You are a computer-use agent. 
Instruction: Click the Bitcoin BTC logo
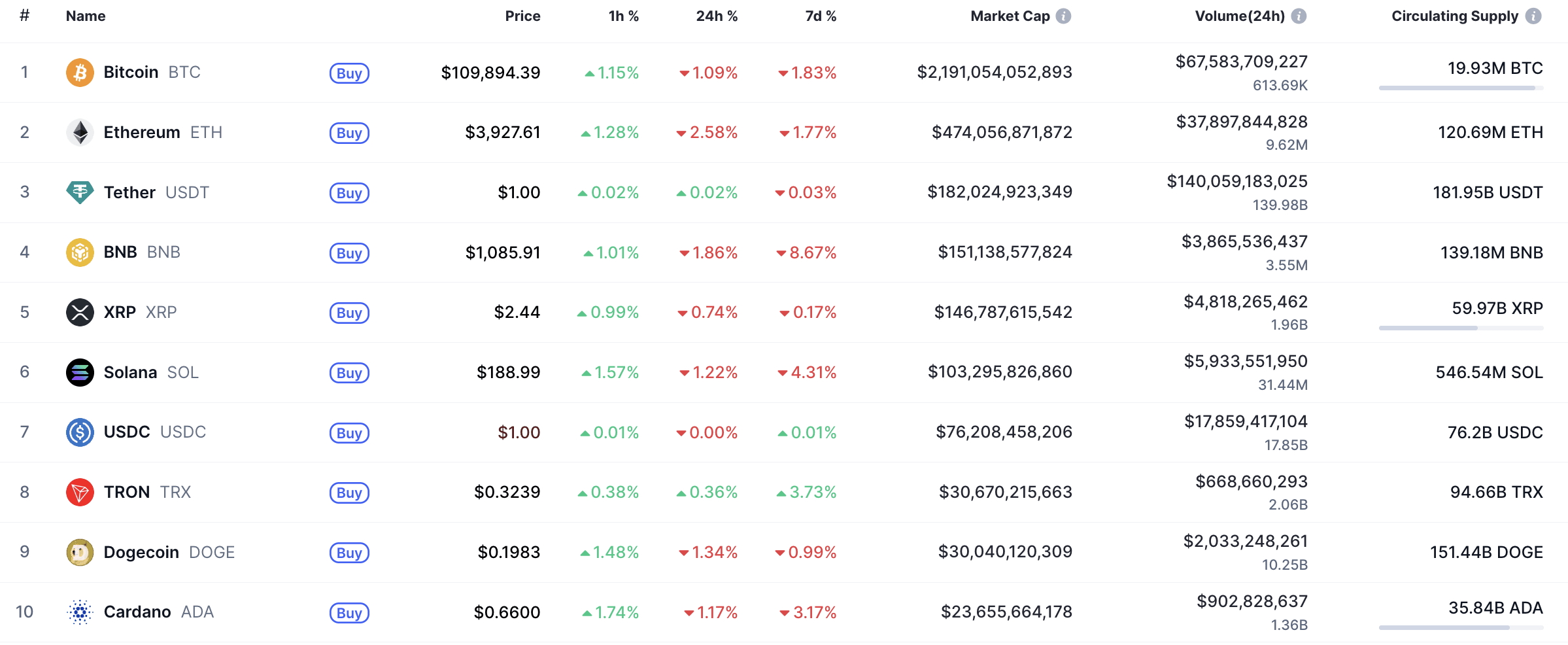(80, 72)
